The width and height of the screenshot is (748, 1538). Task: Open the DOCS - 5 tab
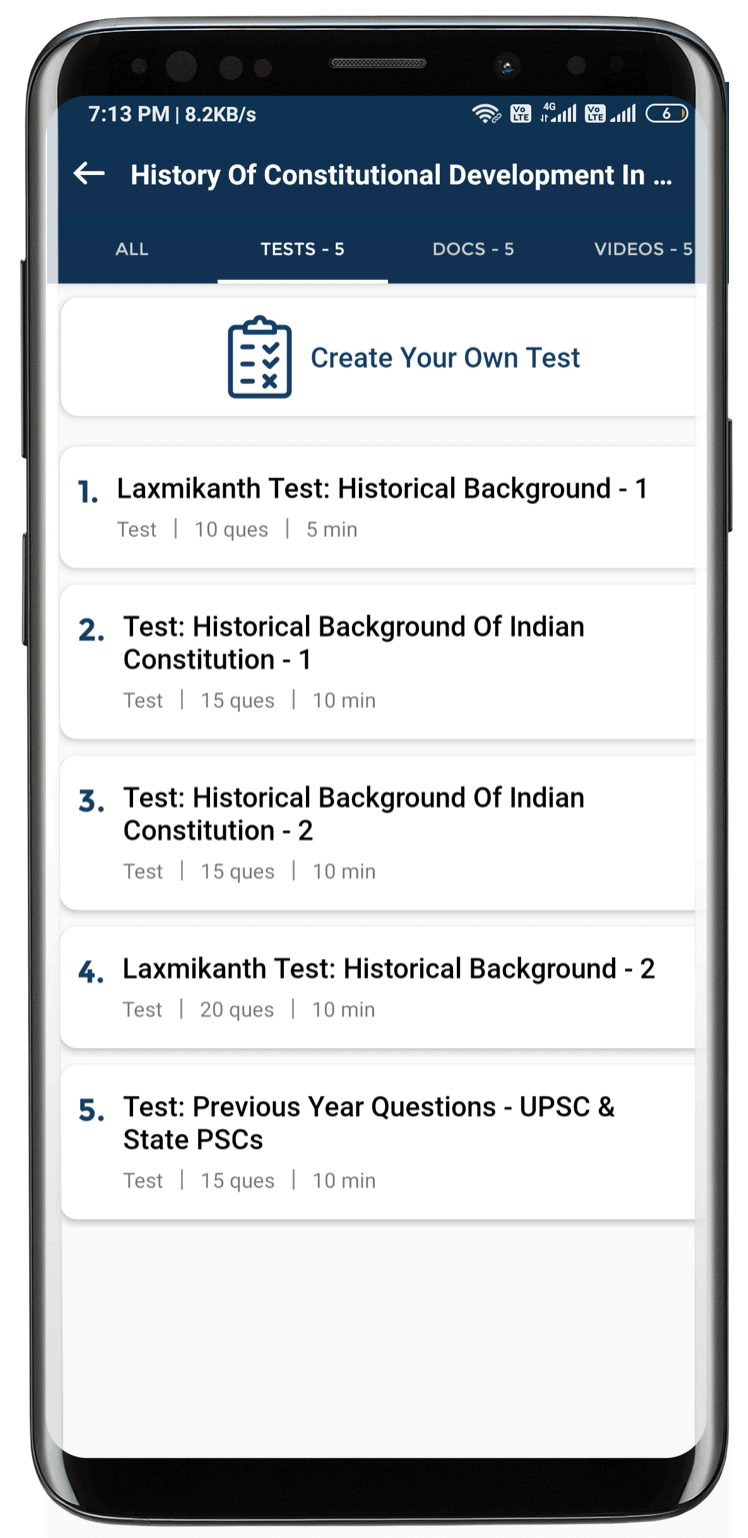[473, 249]
